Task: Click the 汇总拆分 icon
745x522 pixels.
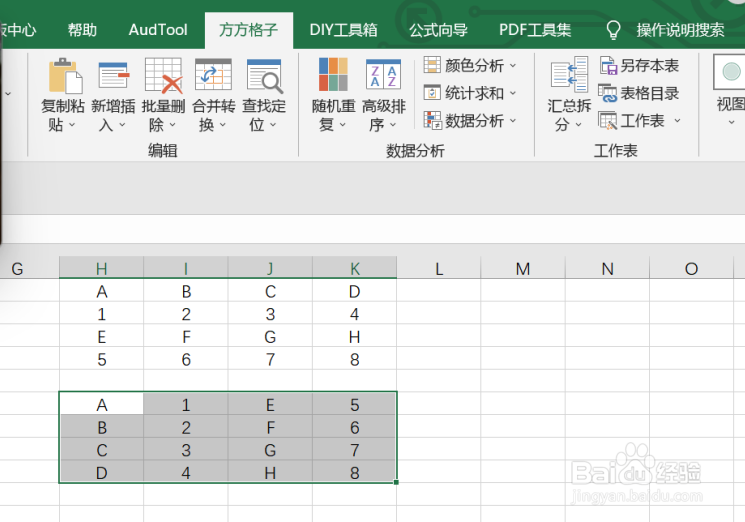Action: click(569, 74)
